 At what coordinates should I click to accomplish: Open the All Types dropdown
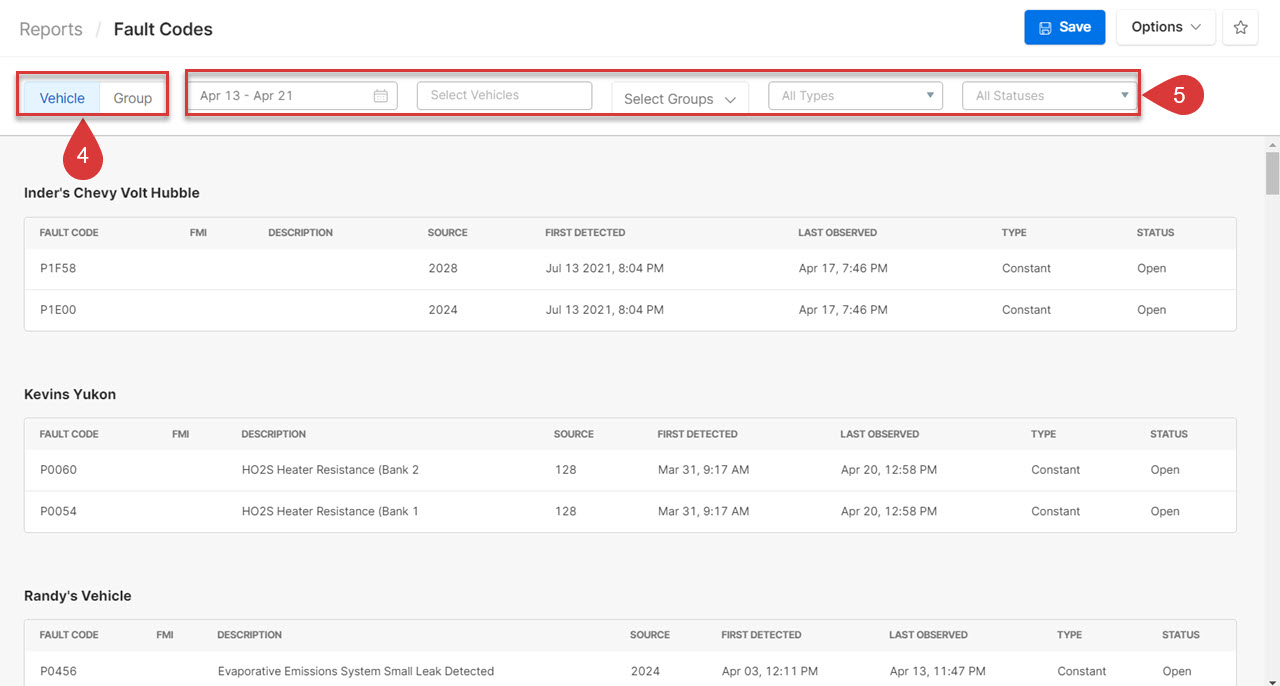[855, 96]
